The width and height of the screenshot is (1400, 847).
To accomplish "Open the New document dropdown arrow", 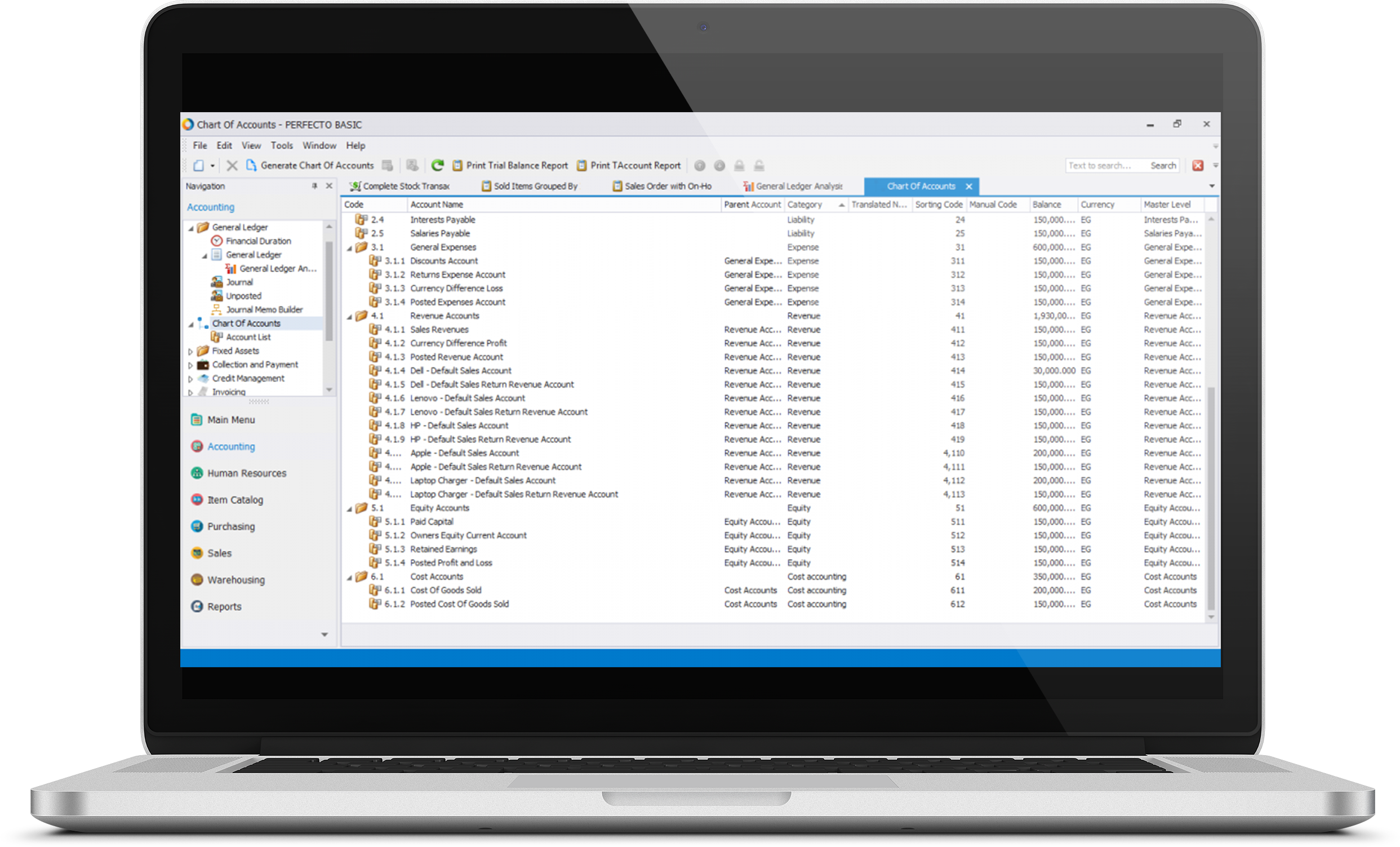I will (212, 166).
